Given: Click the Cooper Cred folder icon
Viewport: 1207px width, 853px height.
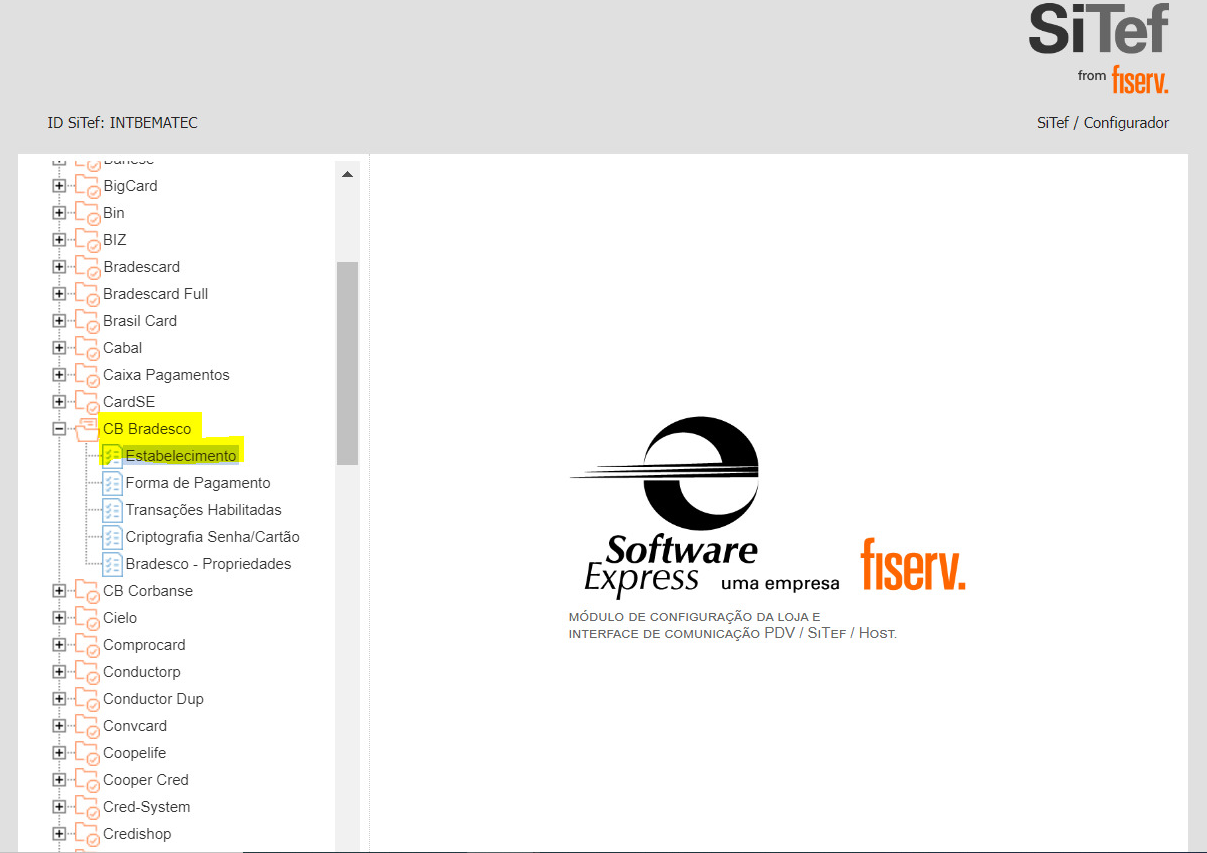Looking at the screenshot, I should coord(87,780).
